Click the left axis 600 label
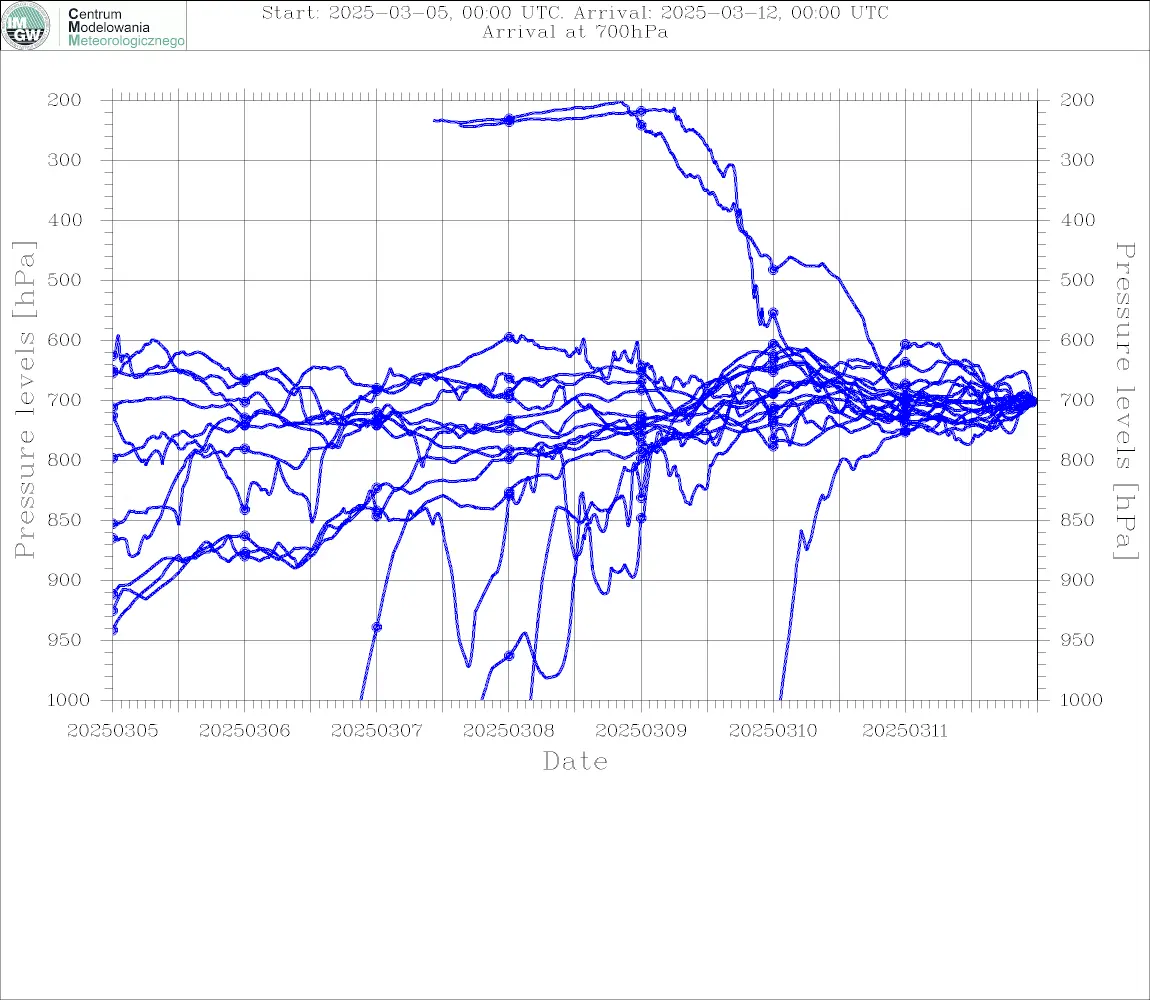This screenshot has width=1150, height=1000. click(x=65, y=340)
